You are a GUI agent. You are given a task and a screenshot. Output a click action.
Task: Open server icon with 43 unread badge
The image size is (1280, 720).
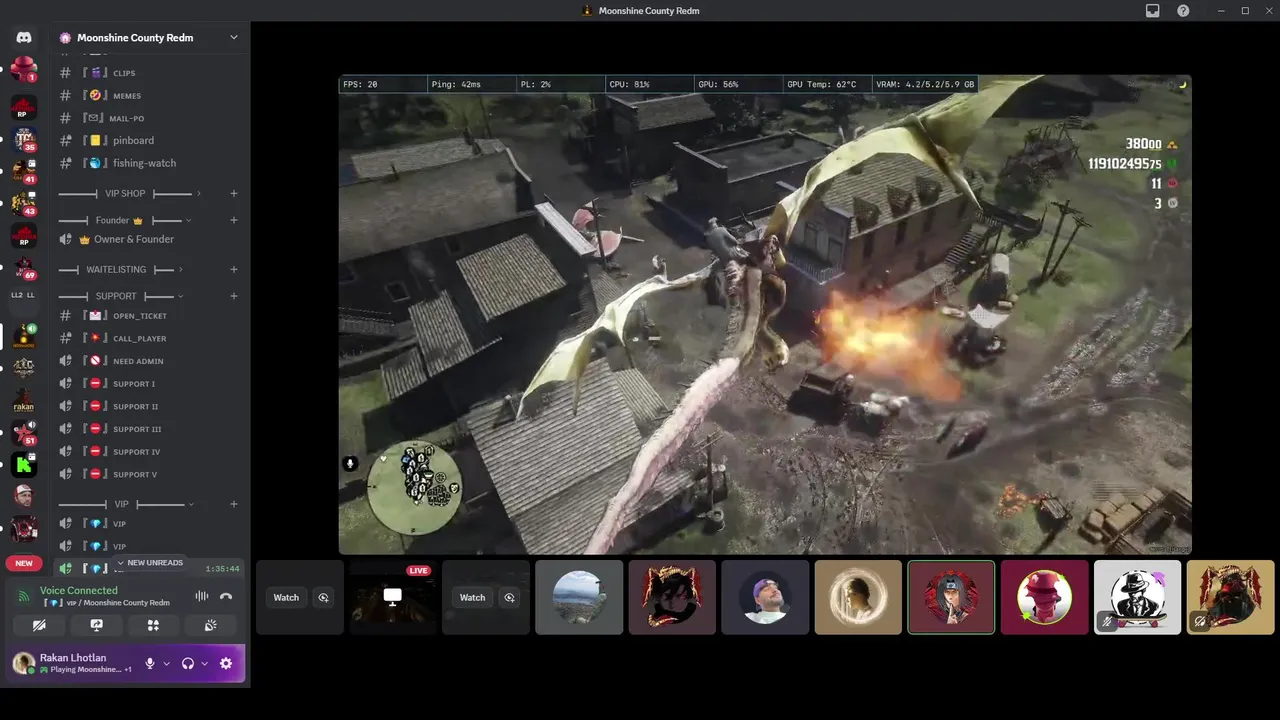(24, 204)
